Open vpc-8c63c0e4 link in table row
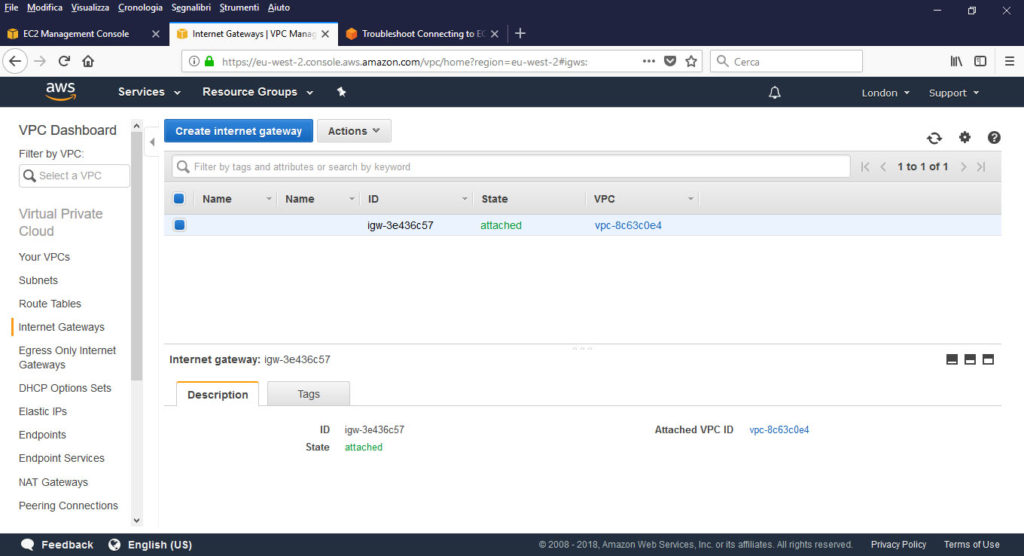This screenshot has height=556, width=1024. point(628,225)
